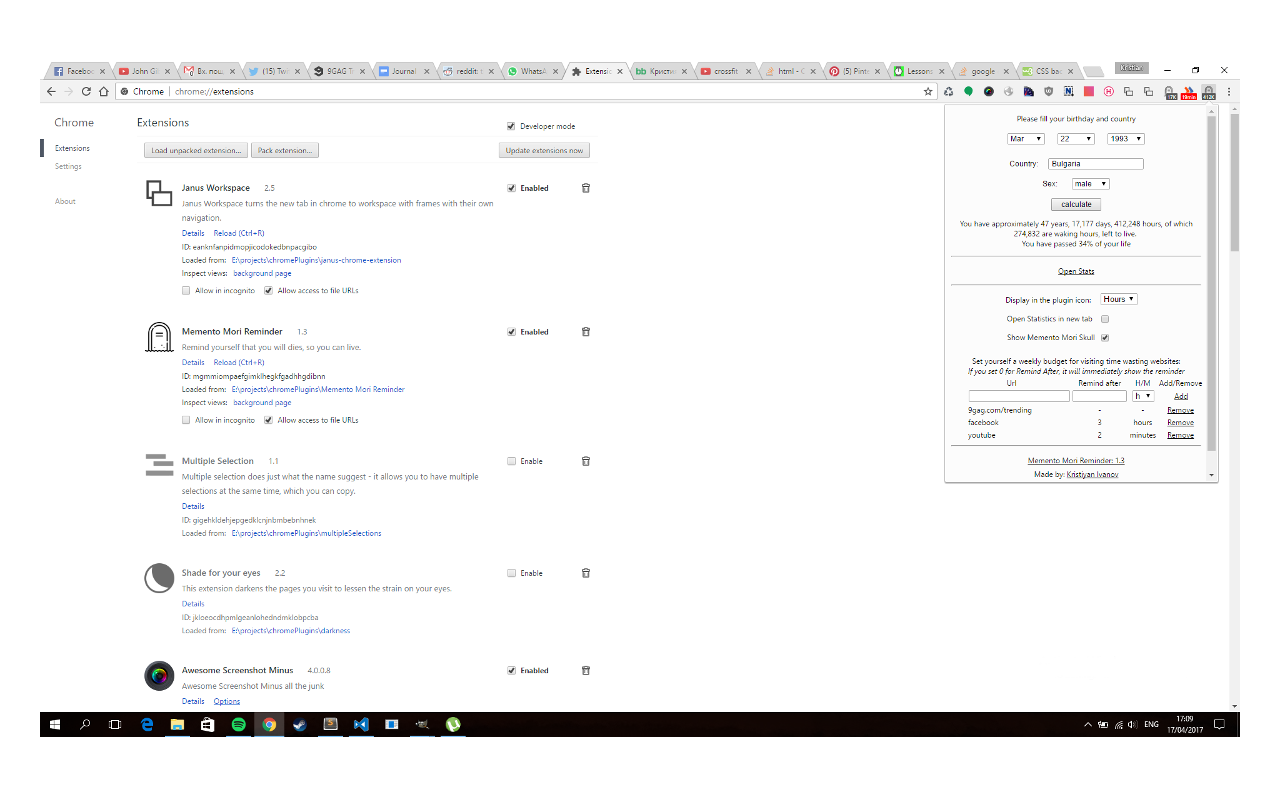Uncheck Enabled for Memento Mori Reminder
Screen dimensions: 1280x800
pos(511,332)
